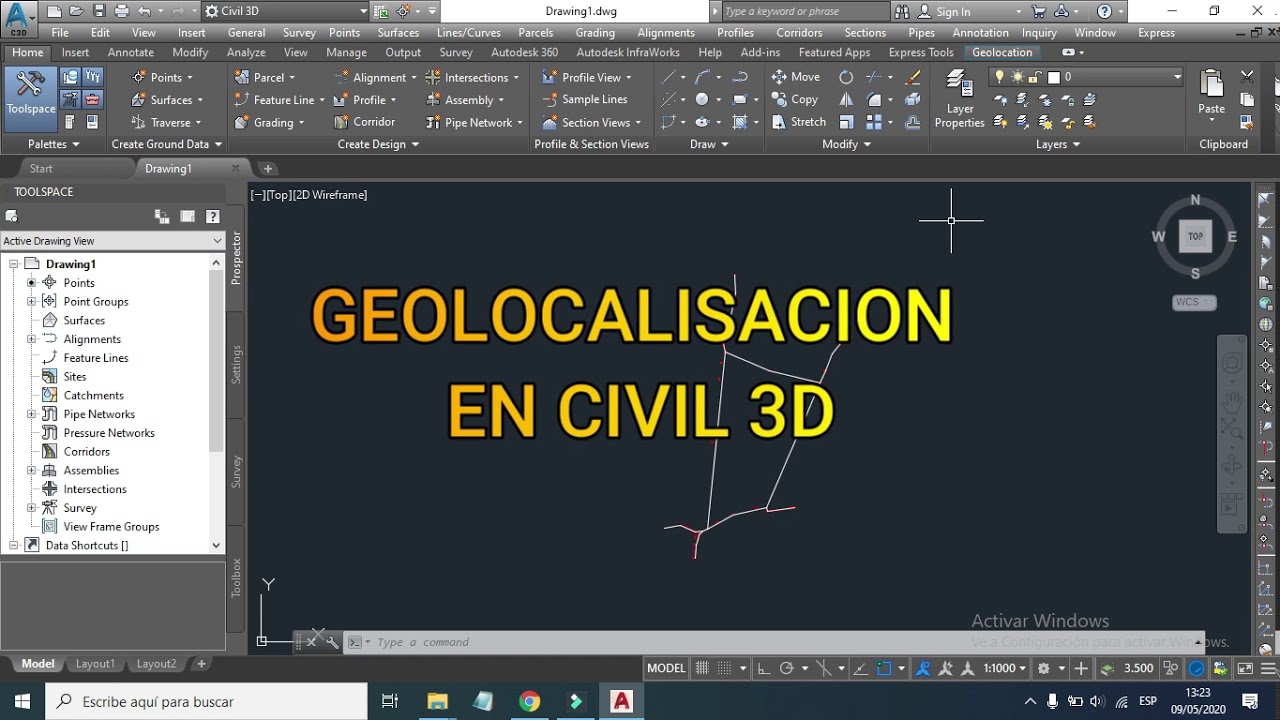Open File Explorer from taskbar
Viewport: 1280px width, 720px height.
pos(437,701)
